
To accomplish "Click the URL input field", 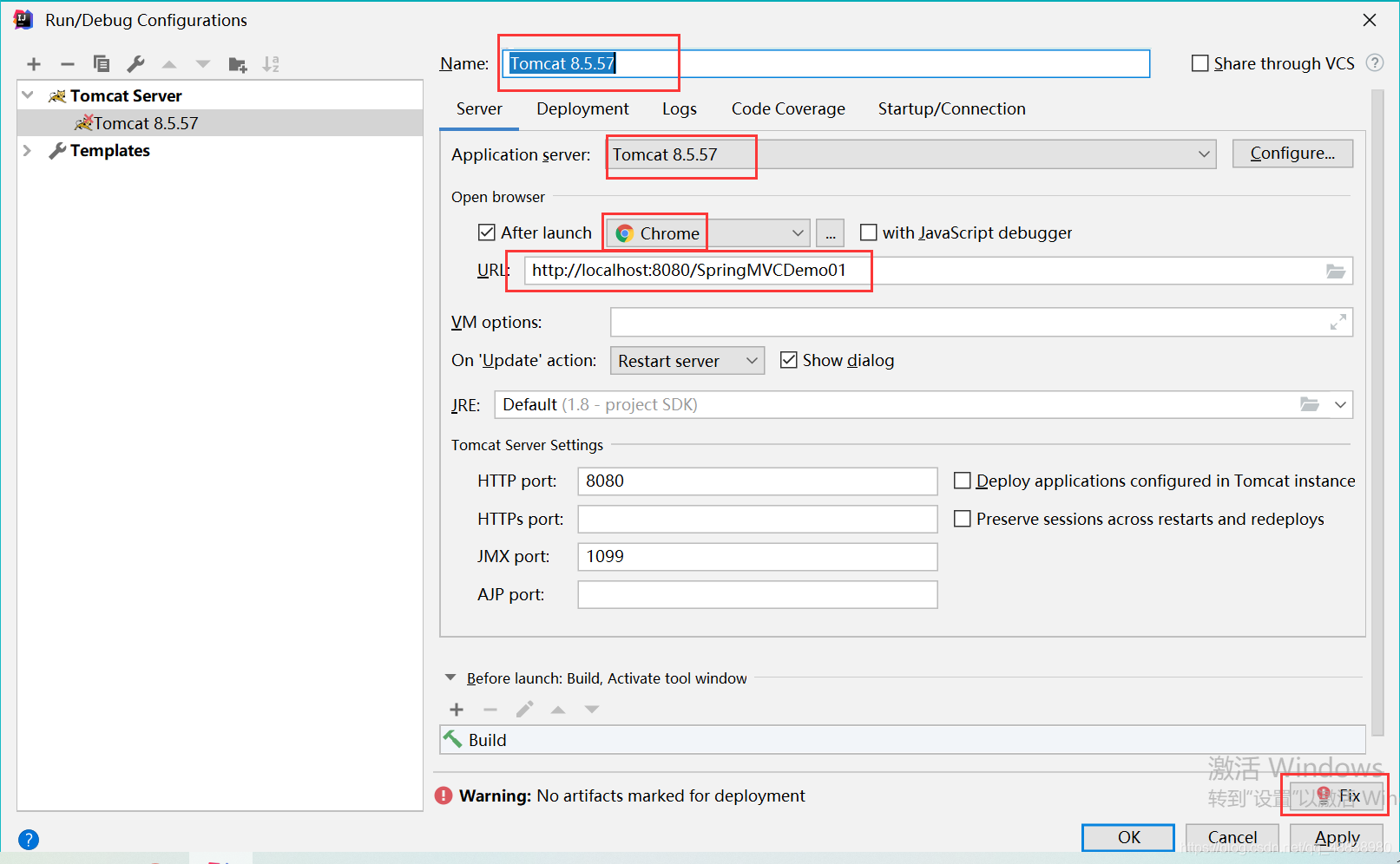I will pos(938,271).
